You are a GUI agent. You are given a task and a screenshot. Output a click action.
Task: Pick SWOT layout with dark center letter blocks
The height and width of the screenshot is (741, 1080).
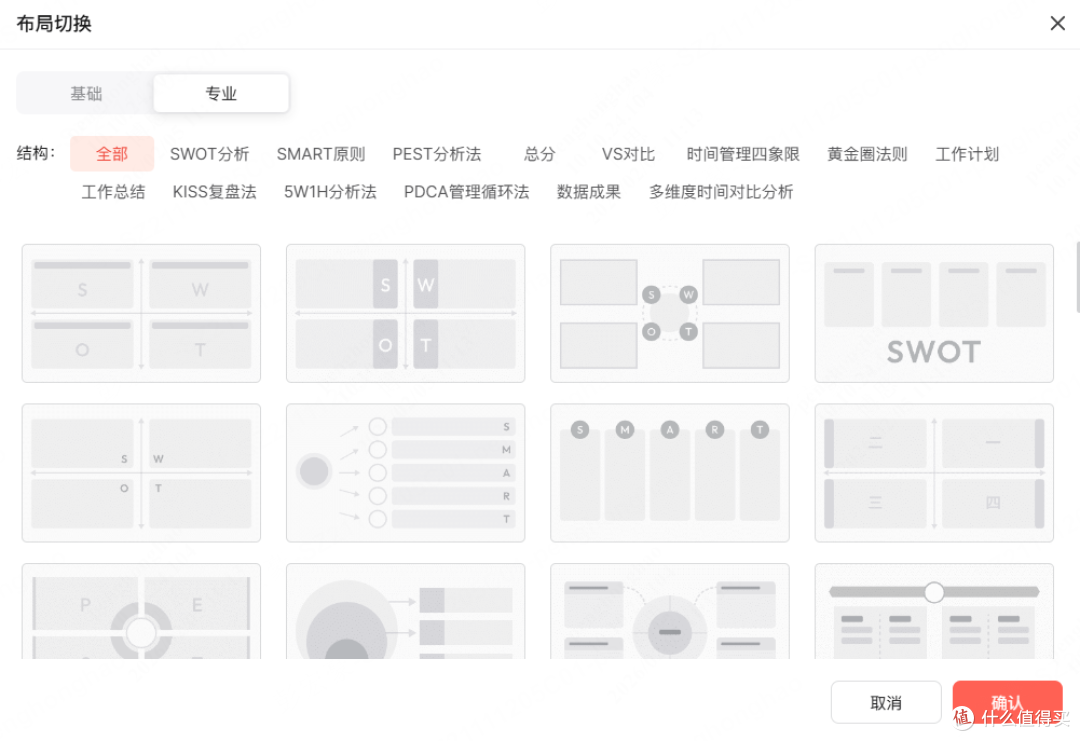(x=406, y=313)
